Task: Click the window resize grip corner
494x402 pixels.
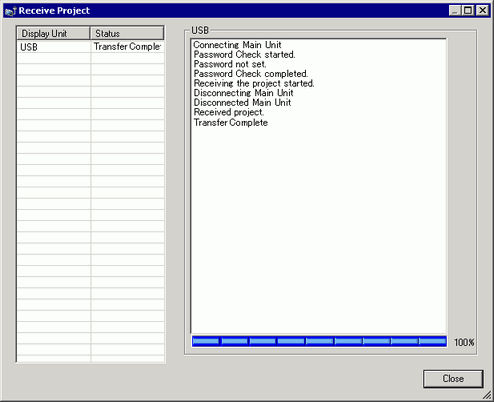Action: click(x=487, y=396)
